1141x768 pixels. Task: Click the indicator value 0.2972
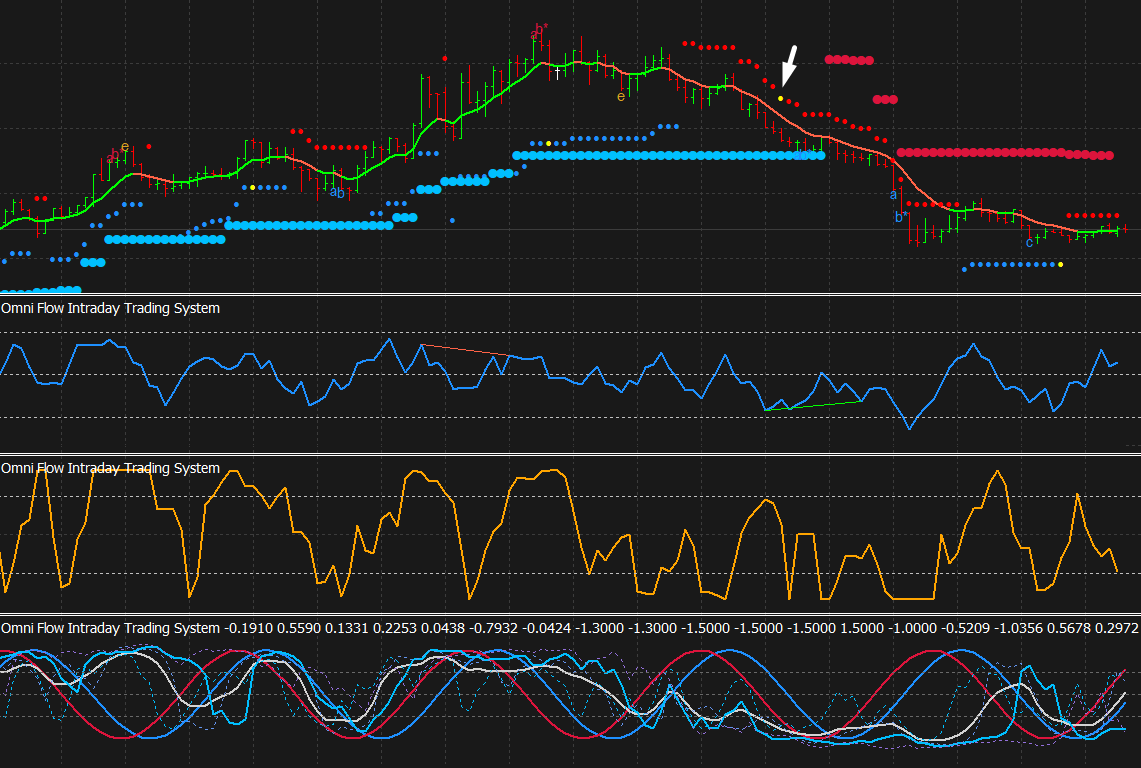[1117, 628]
